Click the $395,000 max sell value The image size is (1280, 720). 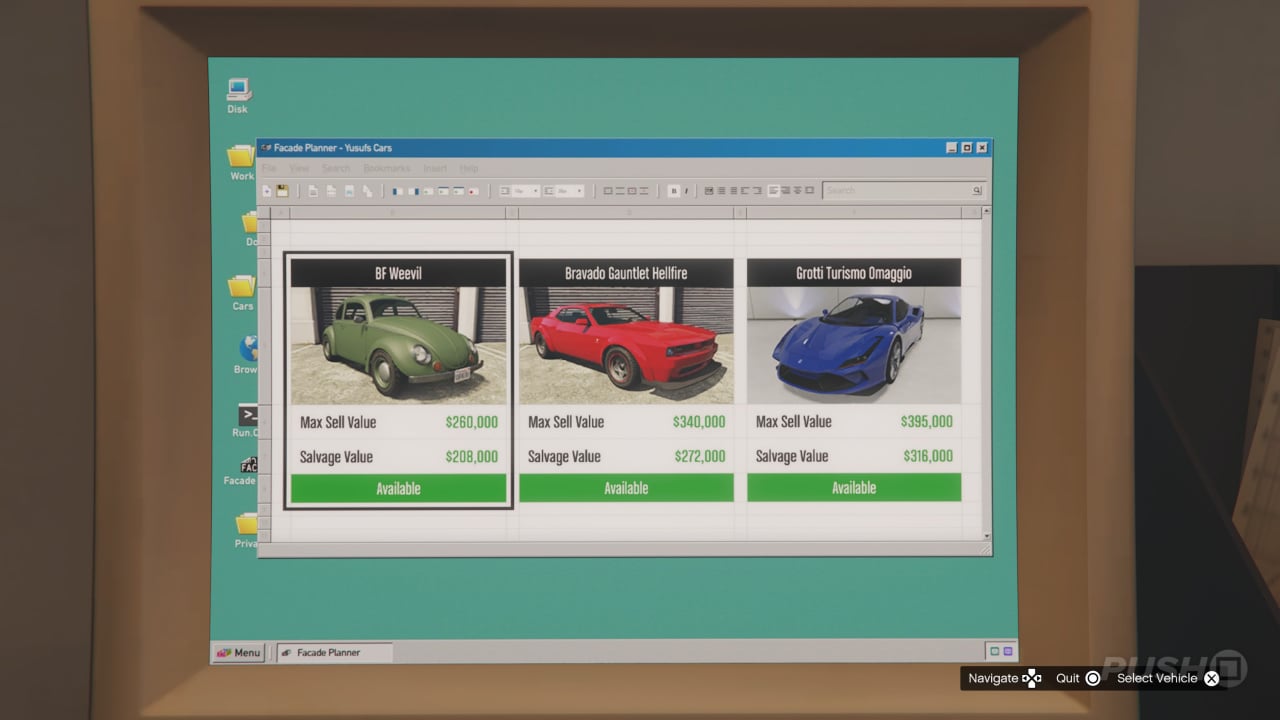point(927,422)
